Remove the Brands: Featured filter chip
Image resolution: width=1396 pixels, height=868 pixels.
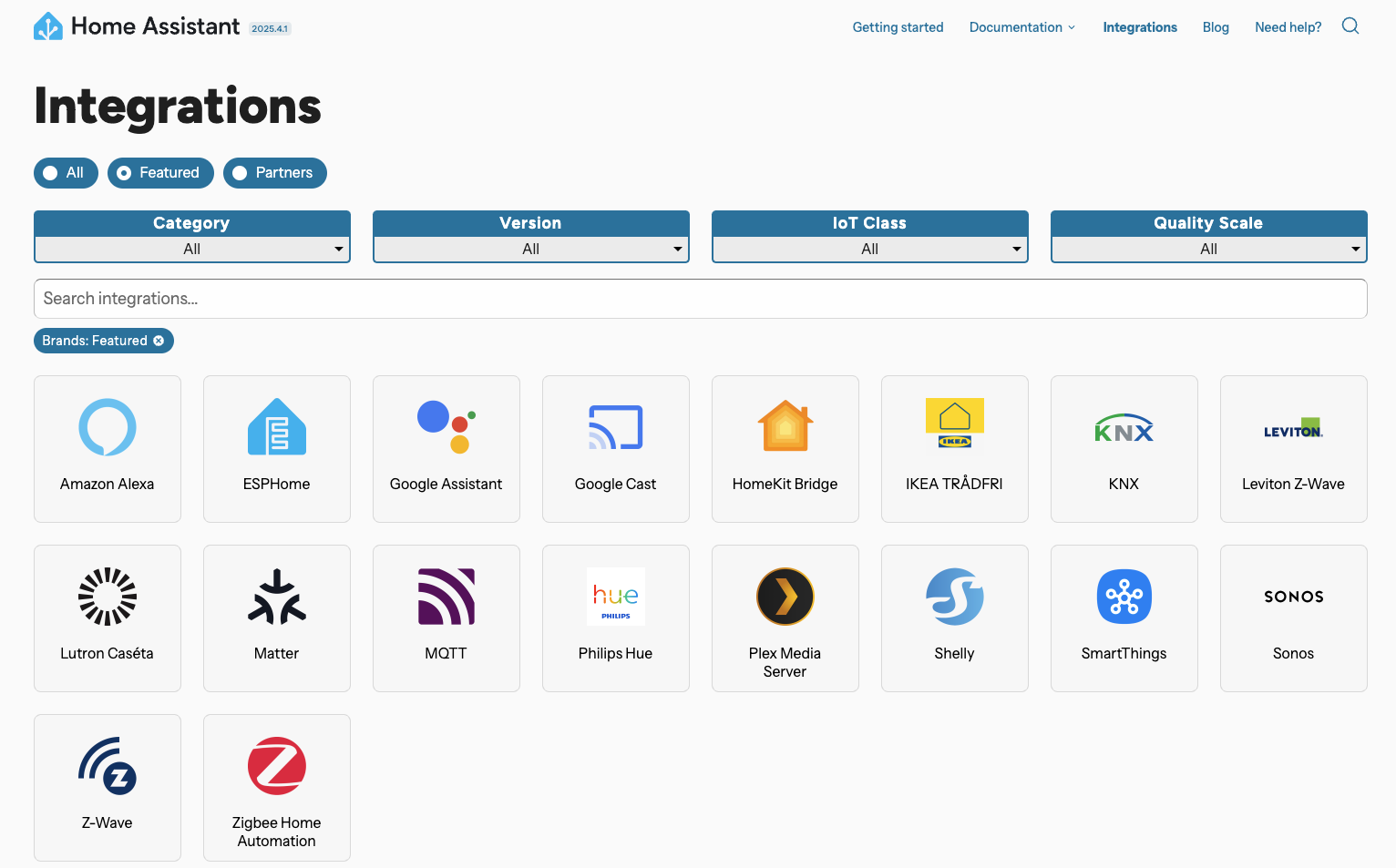click(x=159, y=341)
